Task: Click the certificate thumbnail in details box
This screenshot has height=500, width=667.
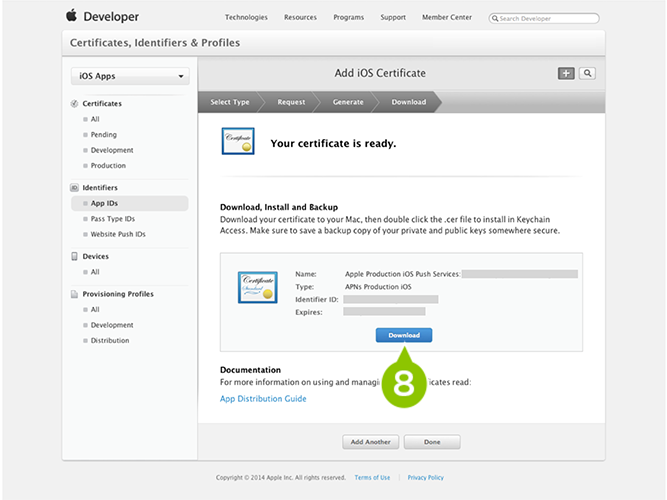Action: coord(258,287)
